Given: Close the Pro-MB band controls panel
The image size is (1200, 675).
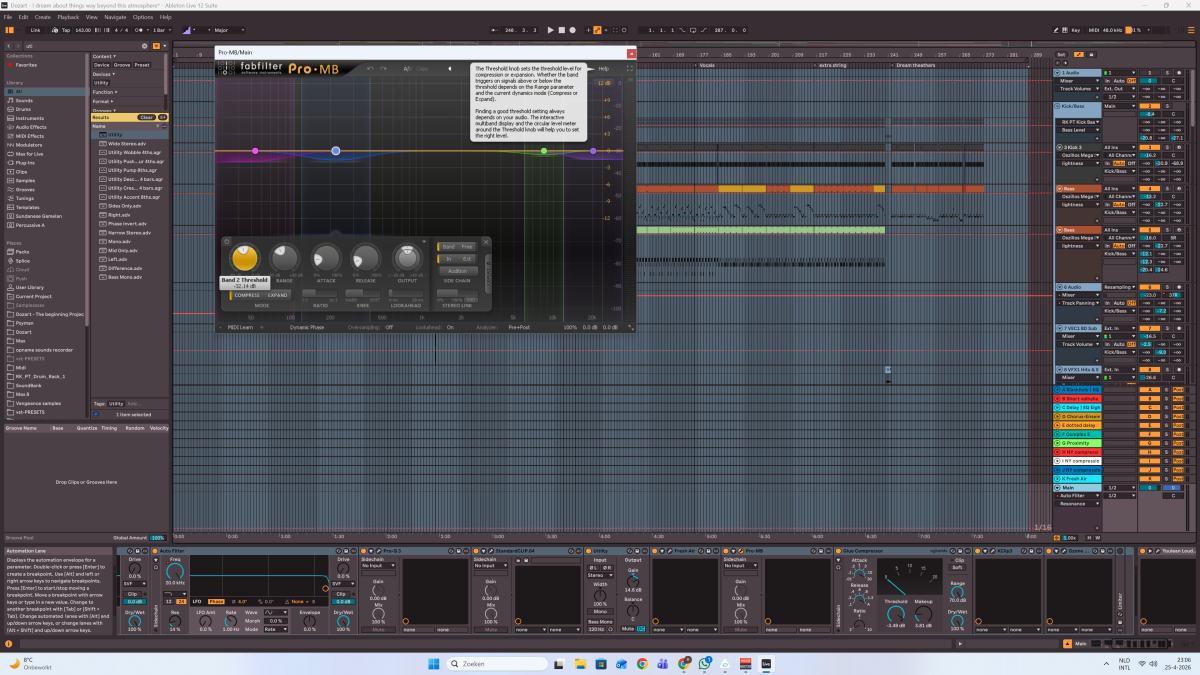Looking at the screenshot, I should 486,241.
